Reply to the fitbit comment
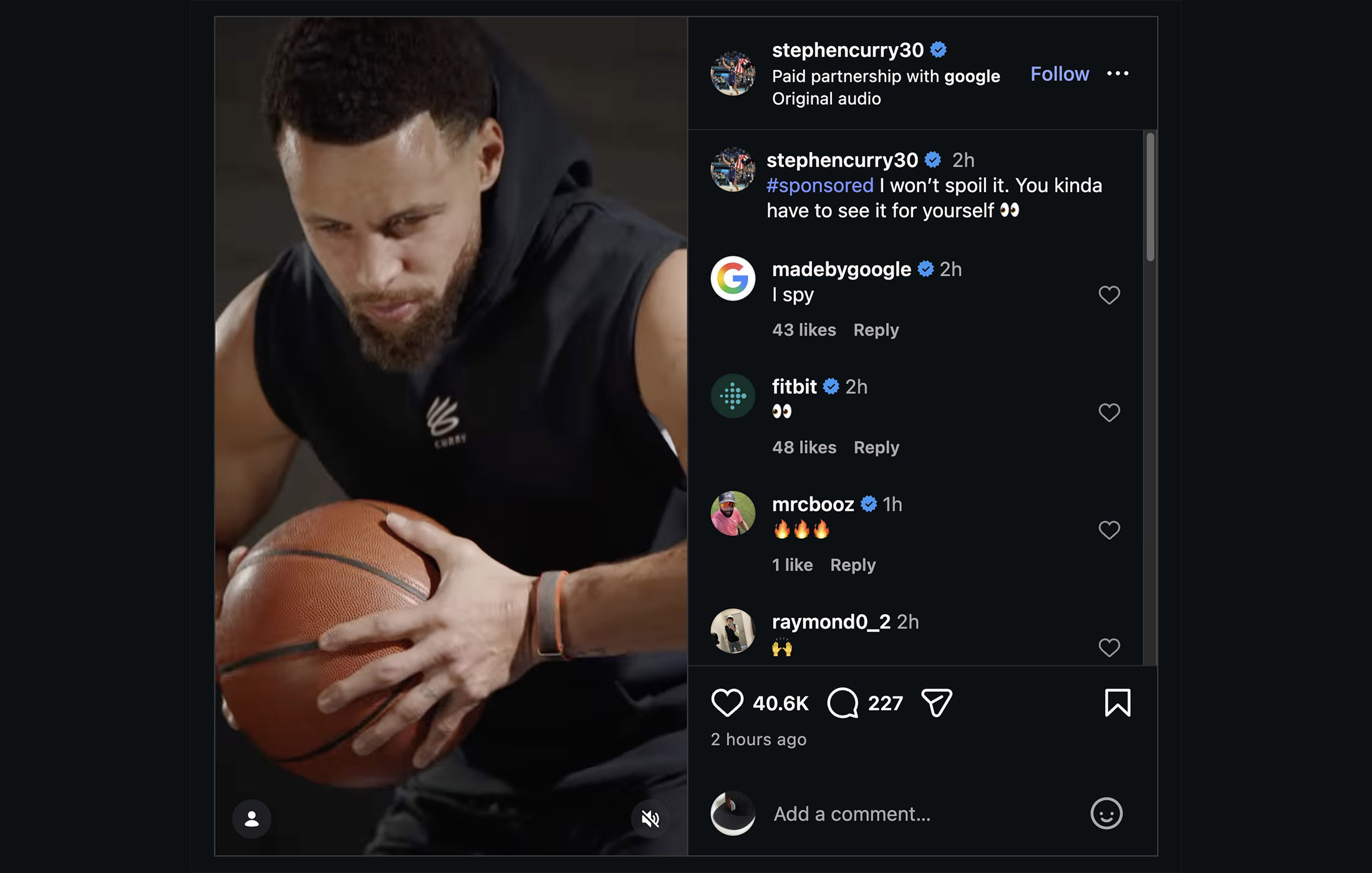This screenshot has height=873, width=1372. click(x=876, y=448)
